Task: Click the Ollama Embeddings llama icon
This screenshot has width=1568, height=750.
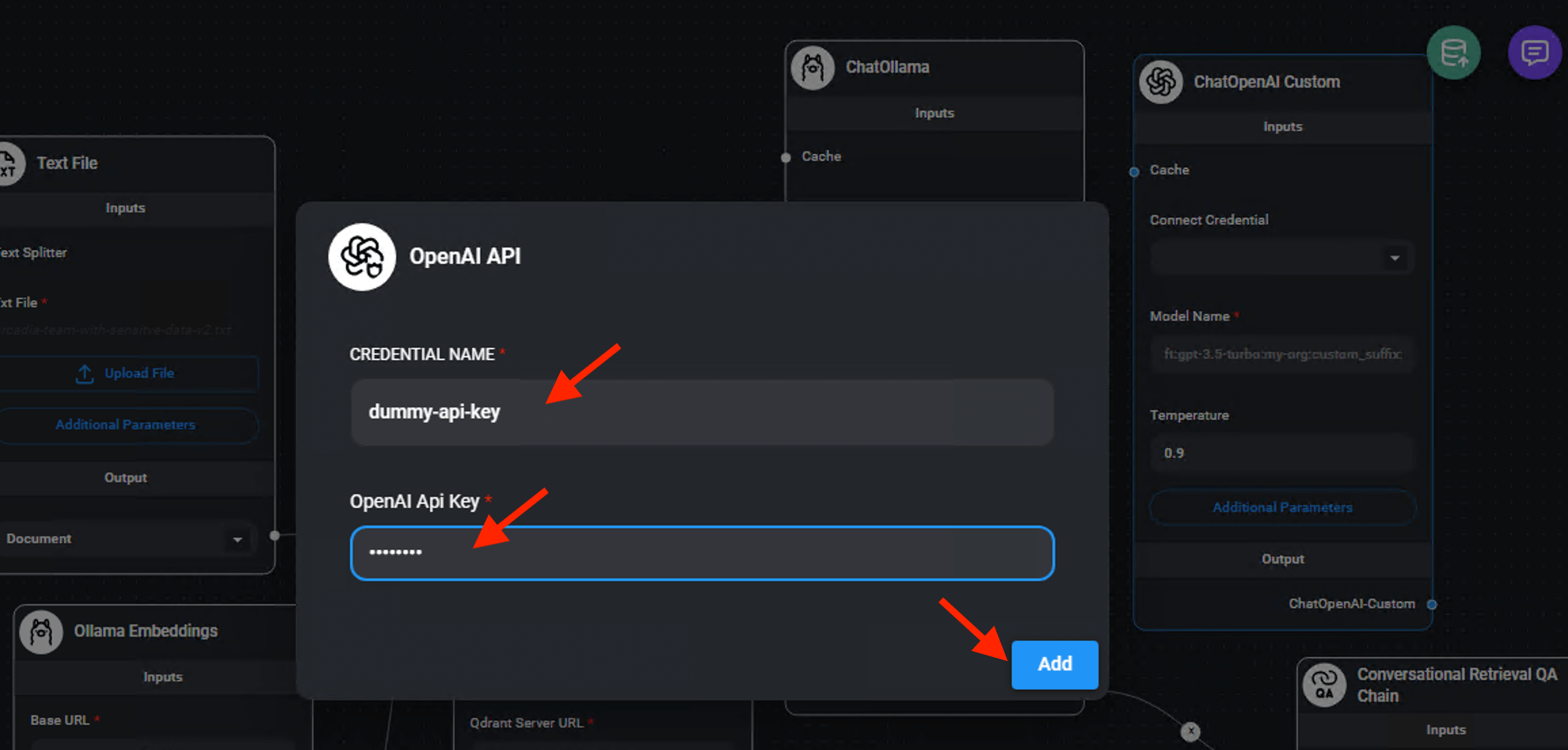Action: tap(41, 631)
